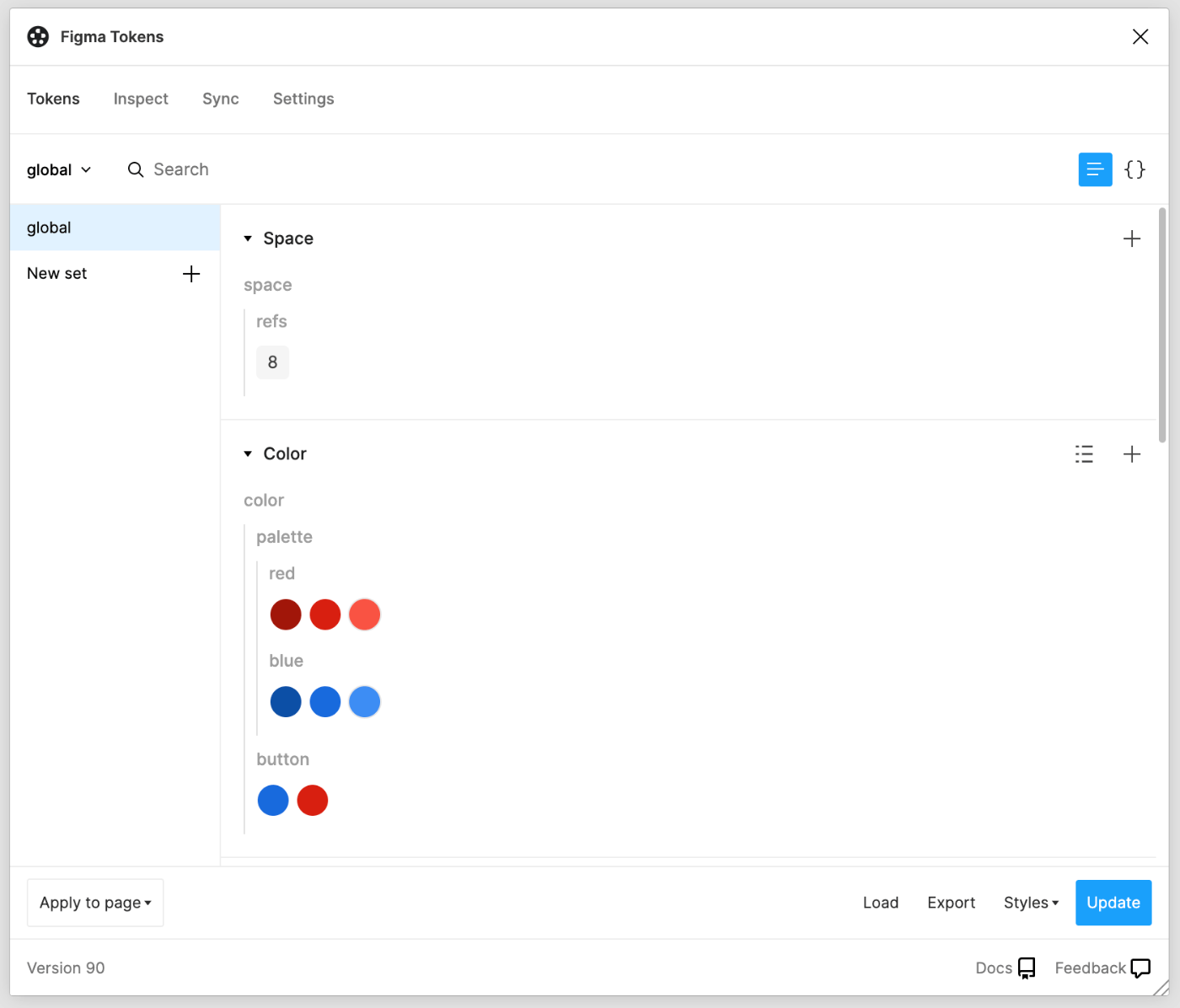Switch to the Inspect tab
This screenshot has height=1008, width=1180.
coord(141,99)
